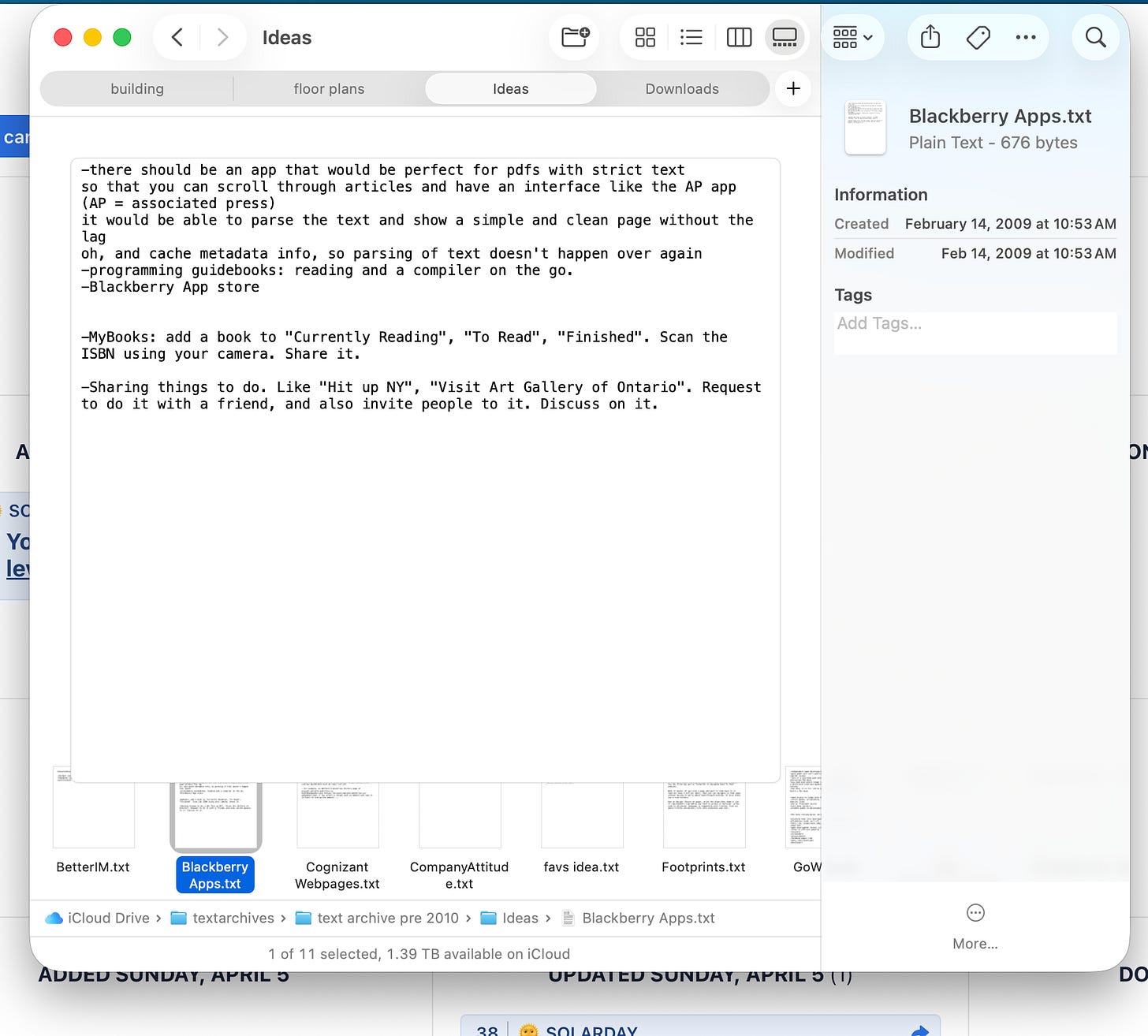Click the More… quick actions button
The width and height of the screenshot is (1148, 1036).
(975, 926)
